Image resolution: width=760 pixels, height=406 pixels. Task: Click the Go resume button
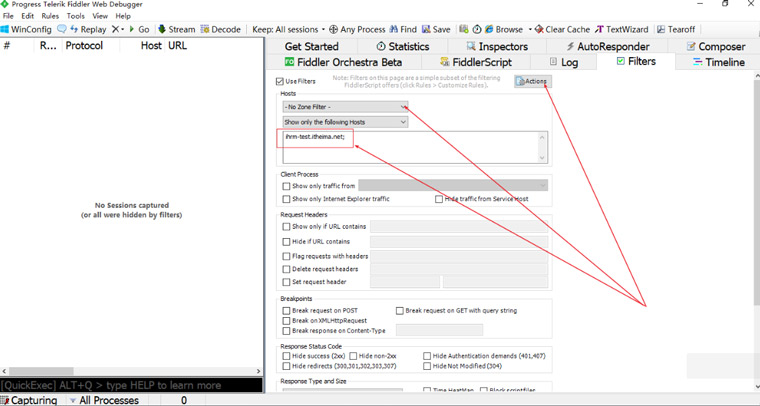click(x=139, y=29)
